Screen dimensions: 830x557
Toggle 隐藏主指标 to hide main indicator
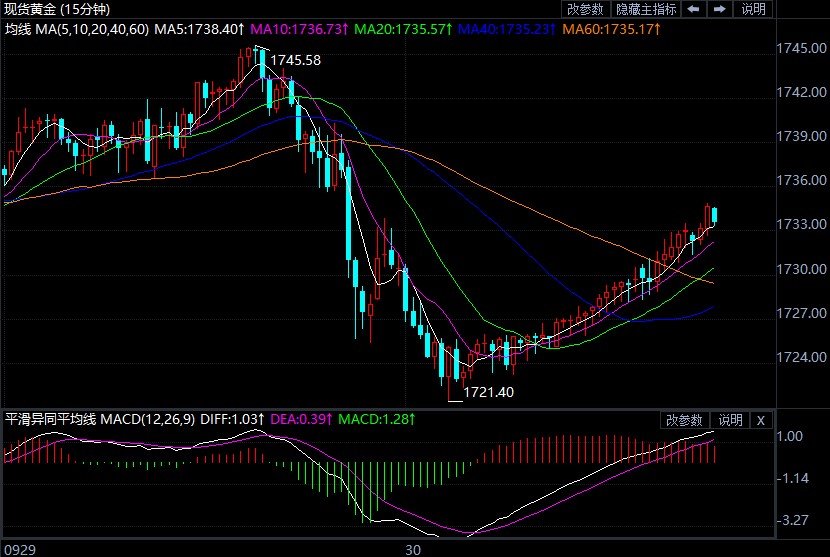tap(646, 9)
